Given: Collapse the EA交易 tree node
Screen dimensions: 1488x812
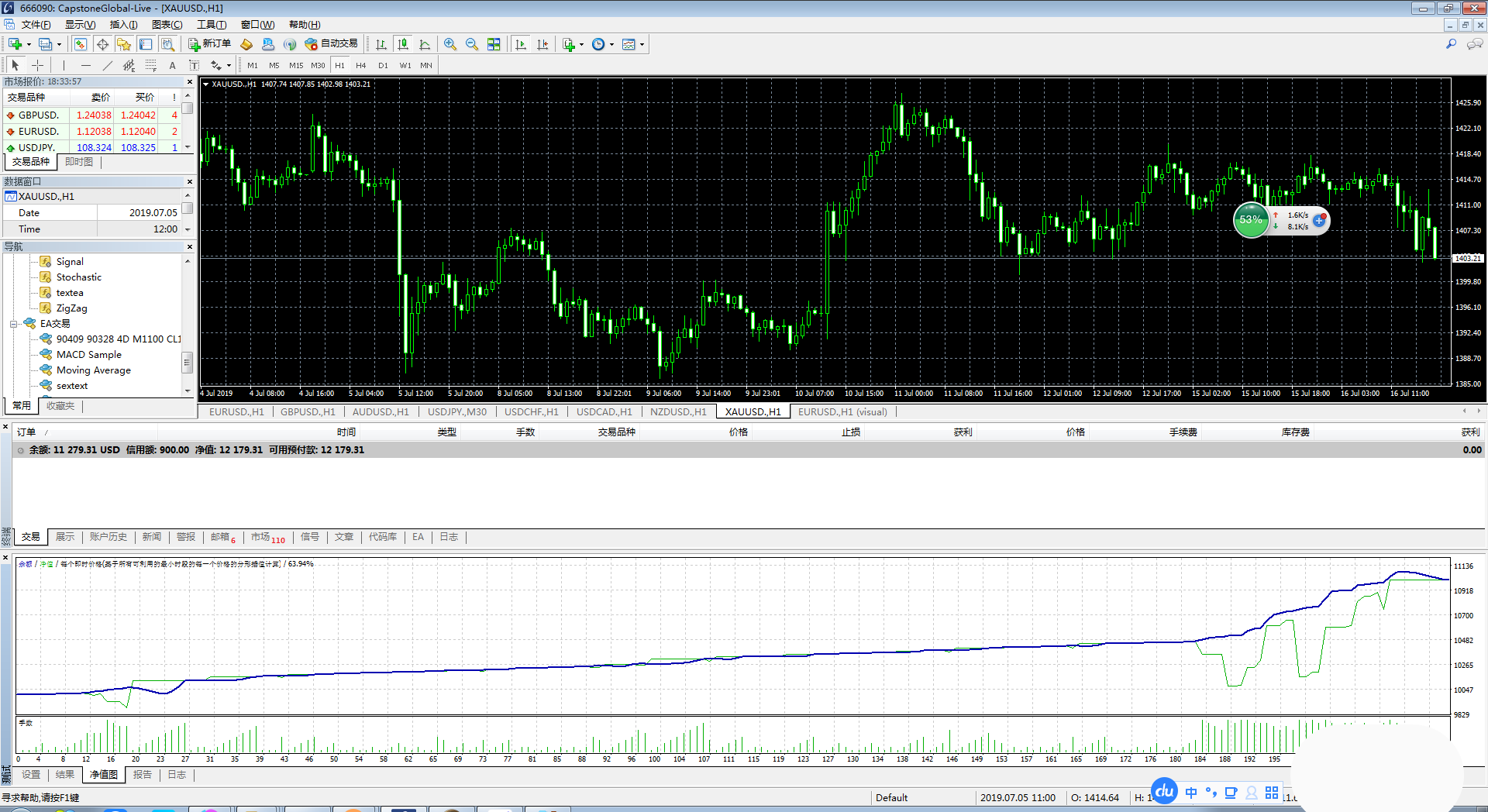Looking at the screenshot, I should tap(14, 324).
